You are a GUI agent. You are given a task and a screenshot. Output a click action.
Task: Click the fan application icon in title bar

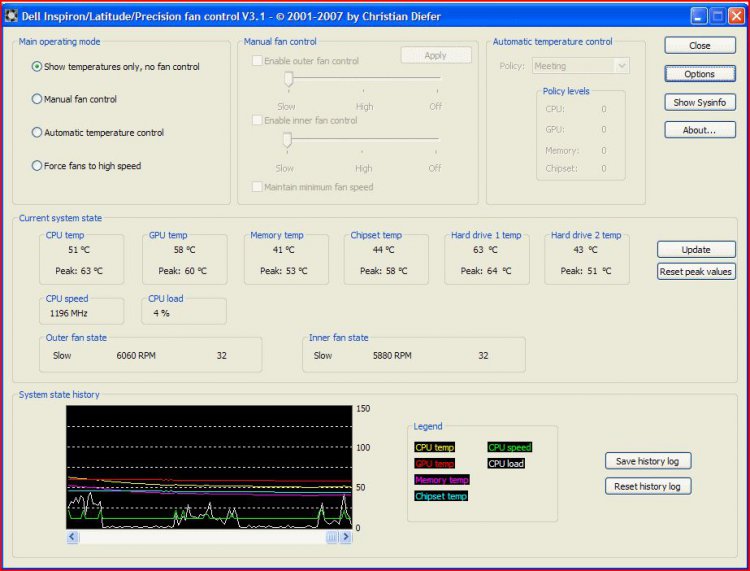(x=11, y=16)
